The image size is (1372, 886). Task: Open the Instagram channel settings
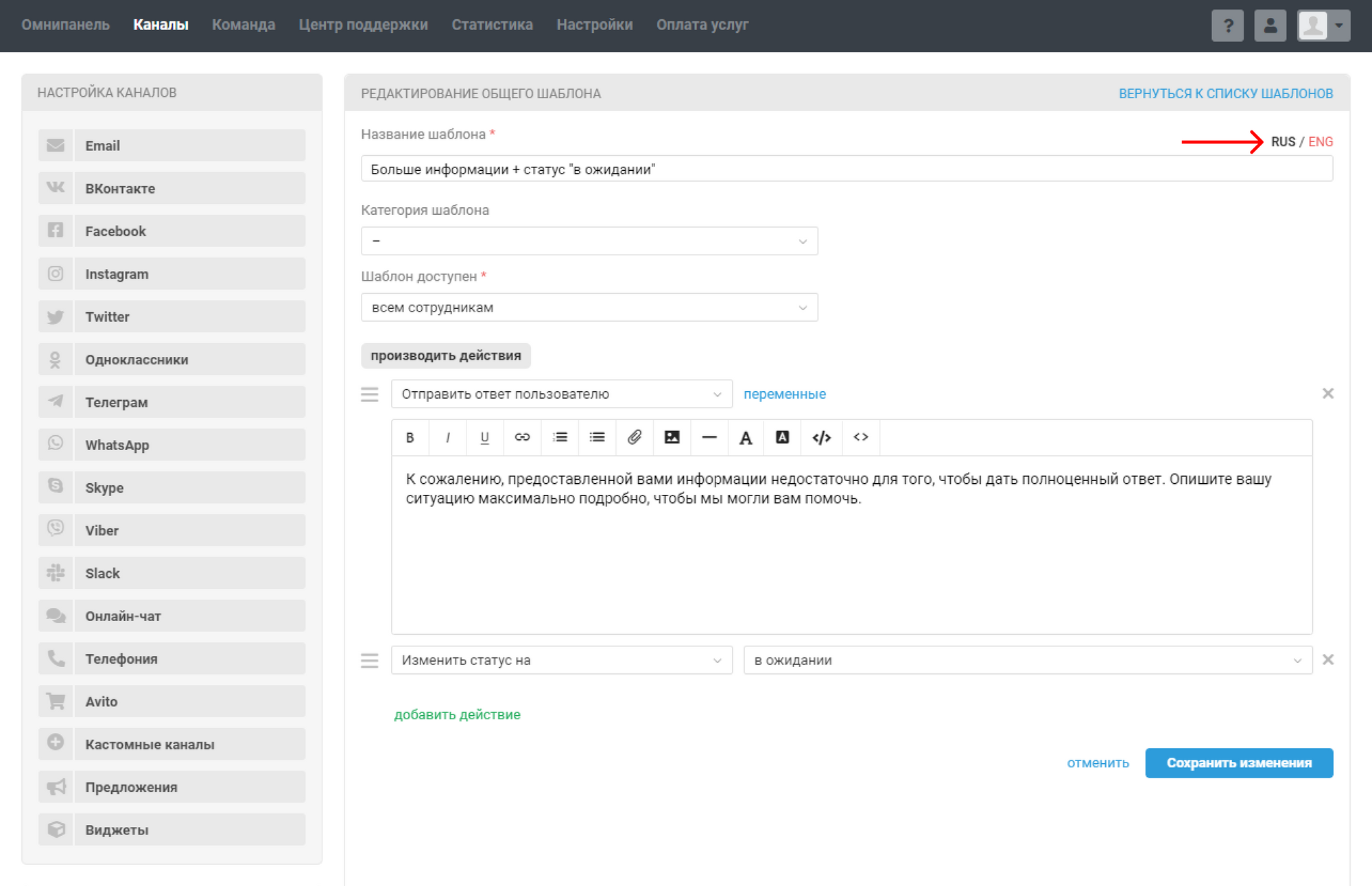click(171, 274)
